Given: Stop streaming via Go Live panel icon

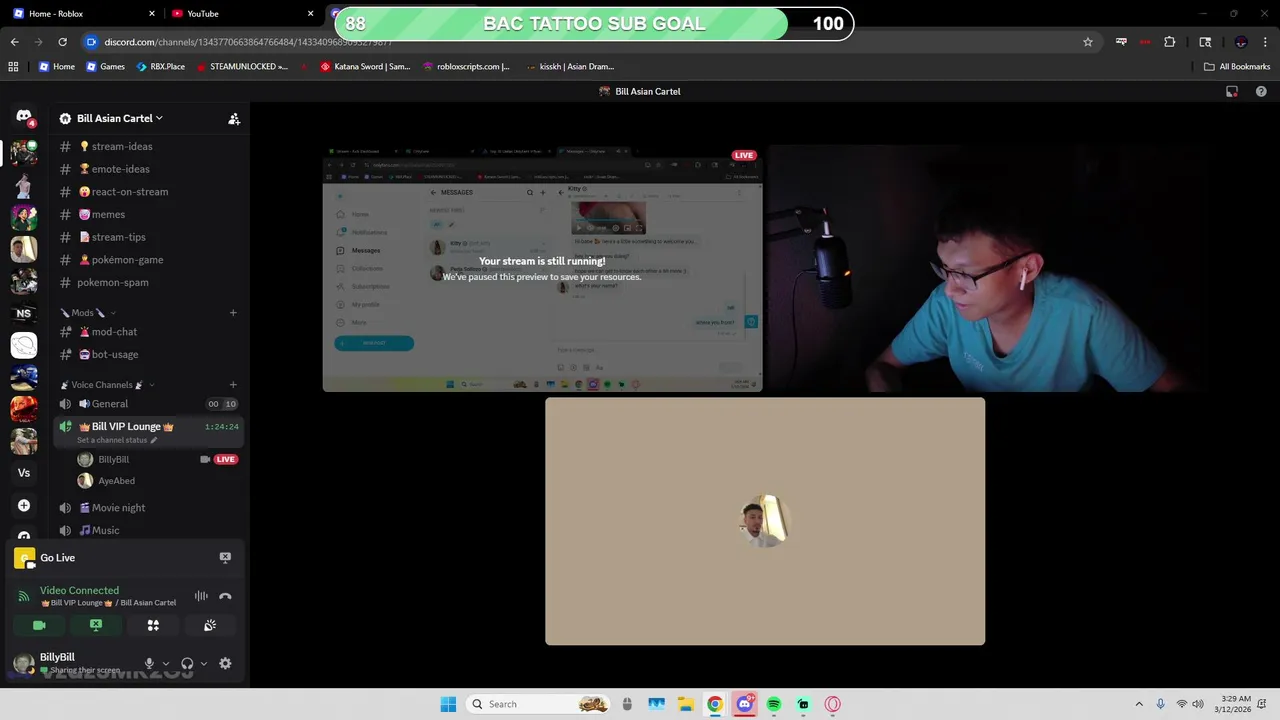Looking at the screenshot, I should pyautogui.click(x=225, y=558).
